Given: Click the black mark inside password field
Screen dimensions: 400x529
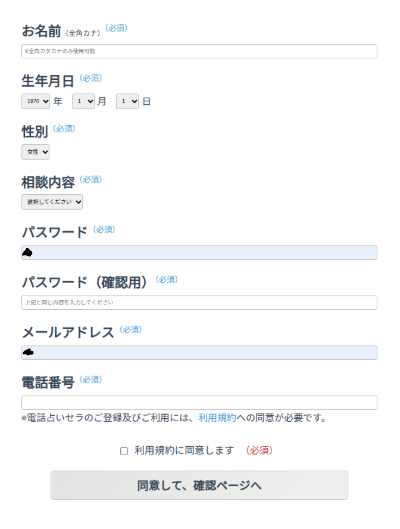Looking at the screenshot, I should tap(27, 252).
